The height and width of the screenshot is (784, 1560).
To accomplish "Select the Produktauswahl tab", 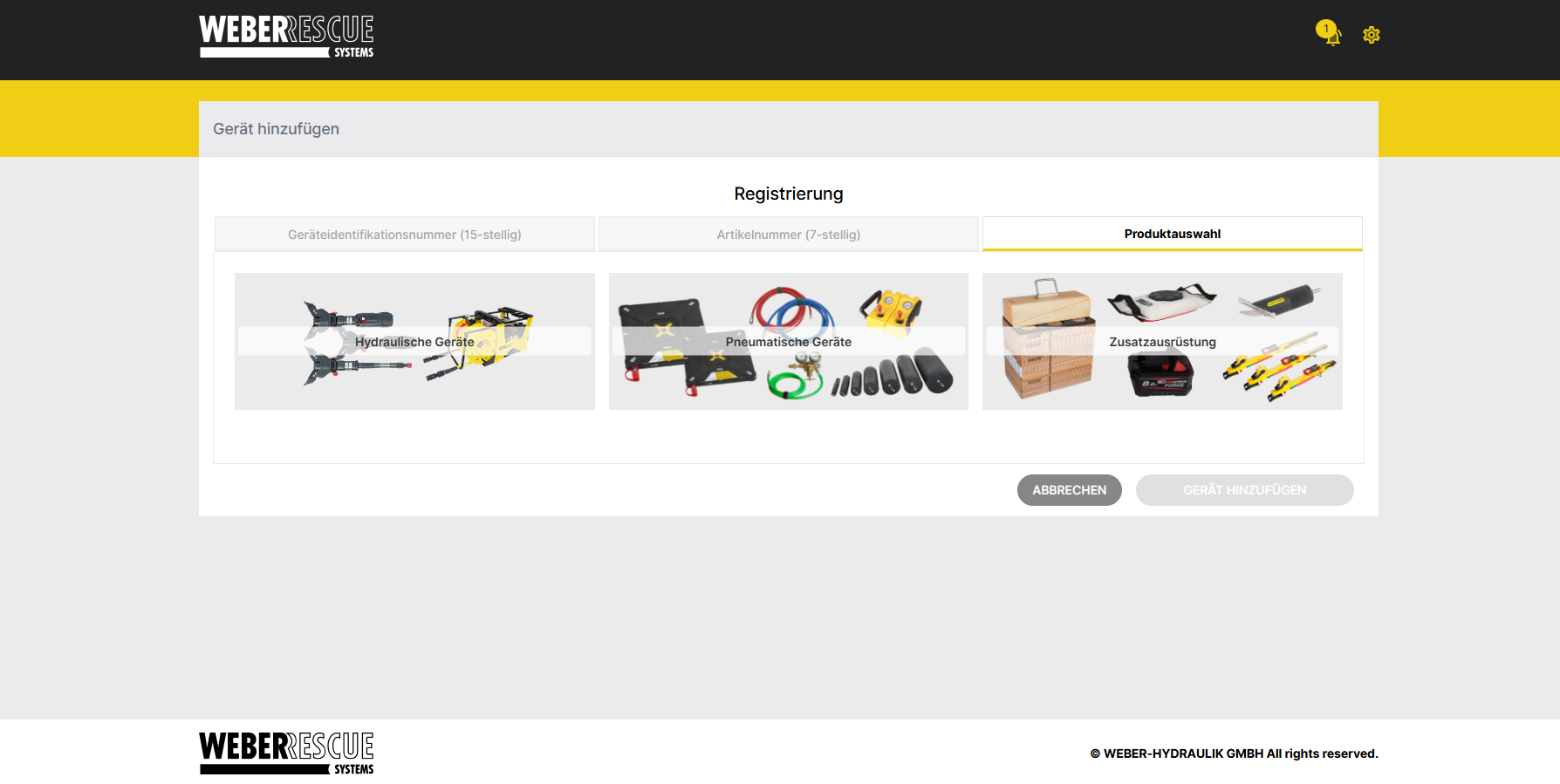I will coord(1173,234).
